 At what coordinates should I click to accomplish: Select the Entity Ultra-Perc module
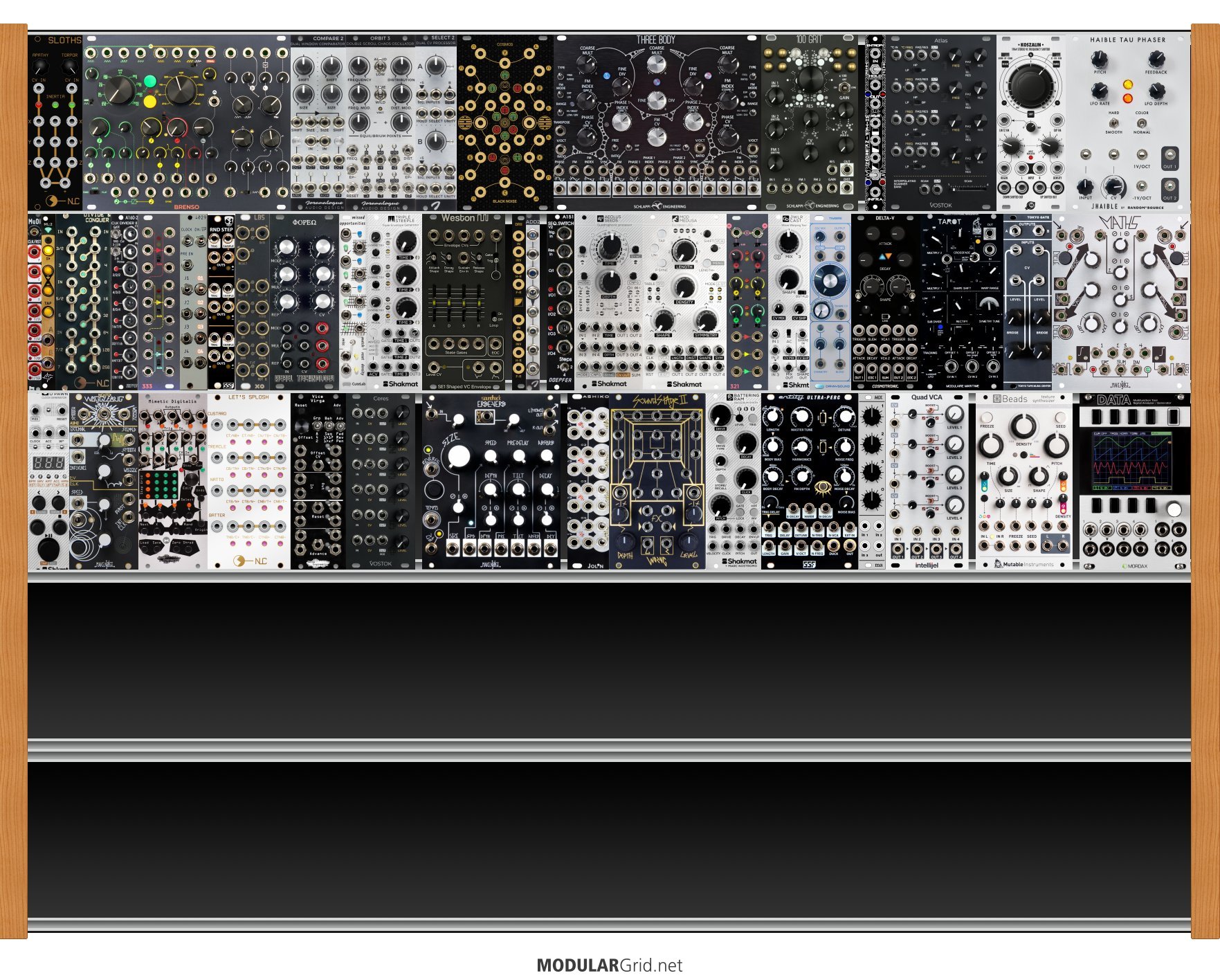(810, 481)
